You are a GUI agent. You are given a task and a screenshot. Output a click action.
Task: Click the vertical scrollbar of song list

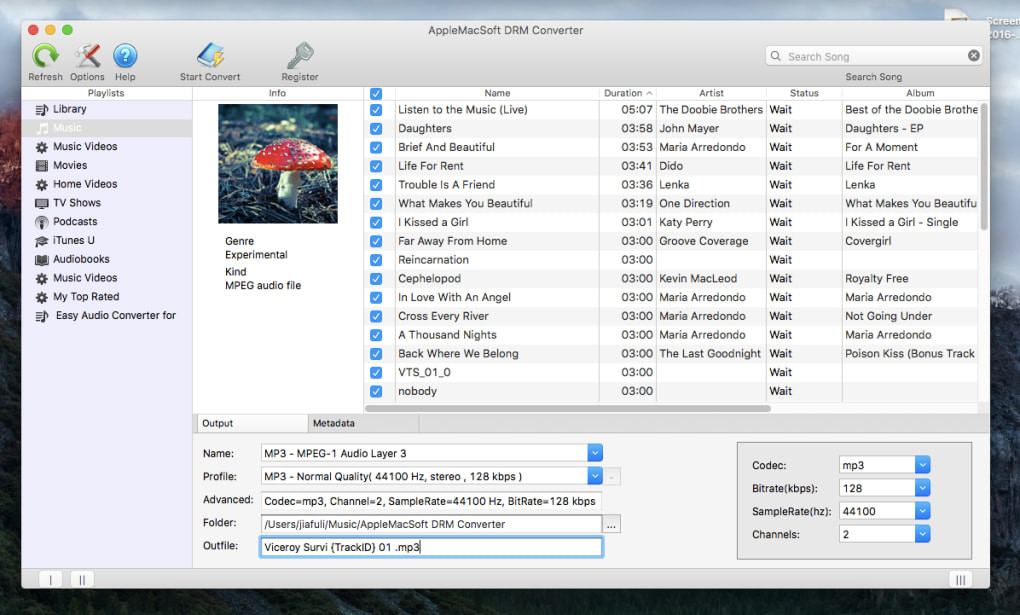984,167
